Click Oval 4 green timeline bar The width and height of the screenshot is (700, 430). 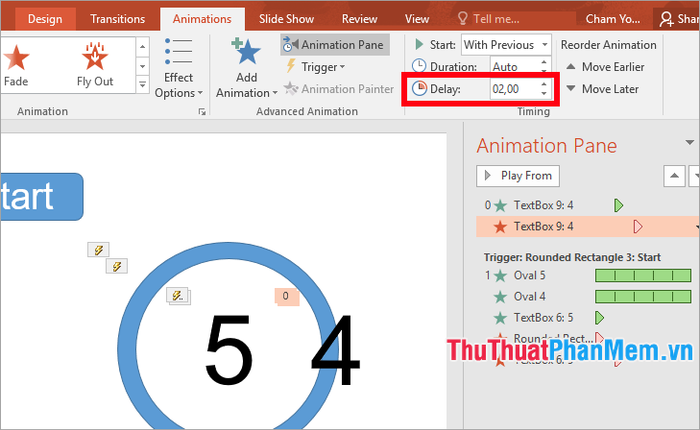(643, 296)
